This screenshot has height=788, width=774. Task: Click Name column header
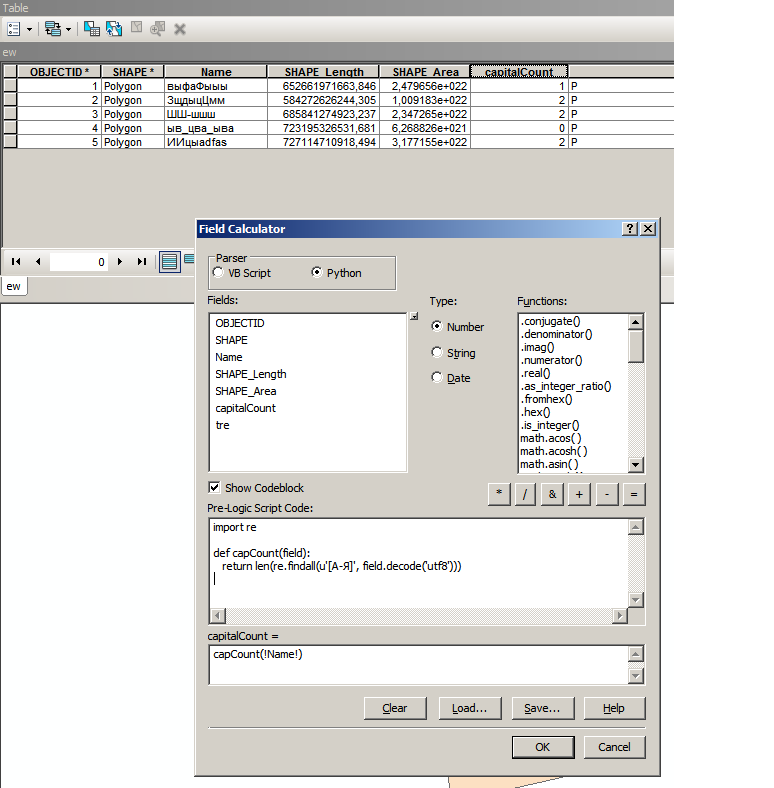(x=216, y=72)
